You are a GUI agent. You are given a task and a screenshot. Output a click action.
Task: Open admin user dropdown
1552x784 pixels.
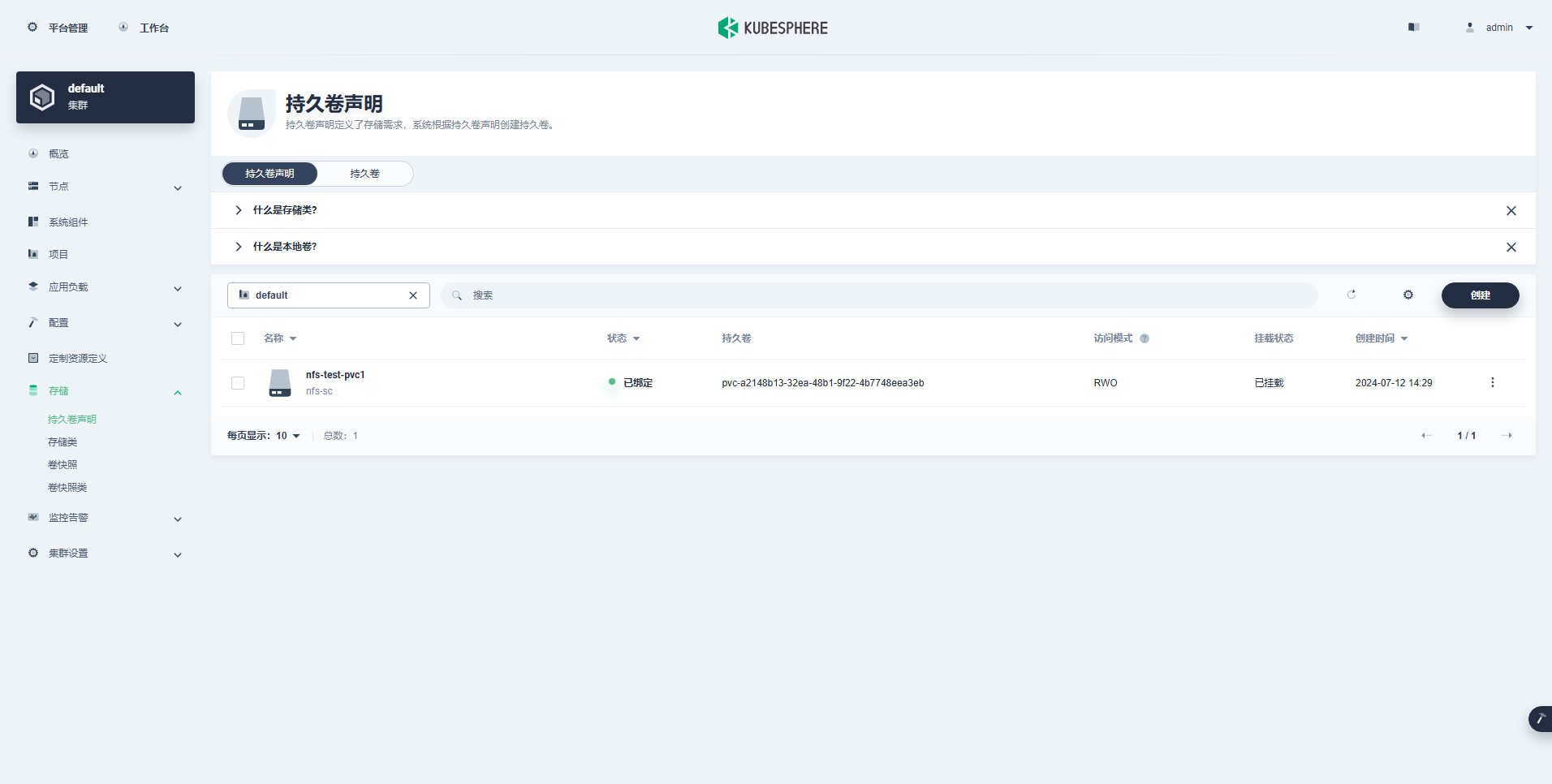tap(1499, 28)
